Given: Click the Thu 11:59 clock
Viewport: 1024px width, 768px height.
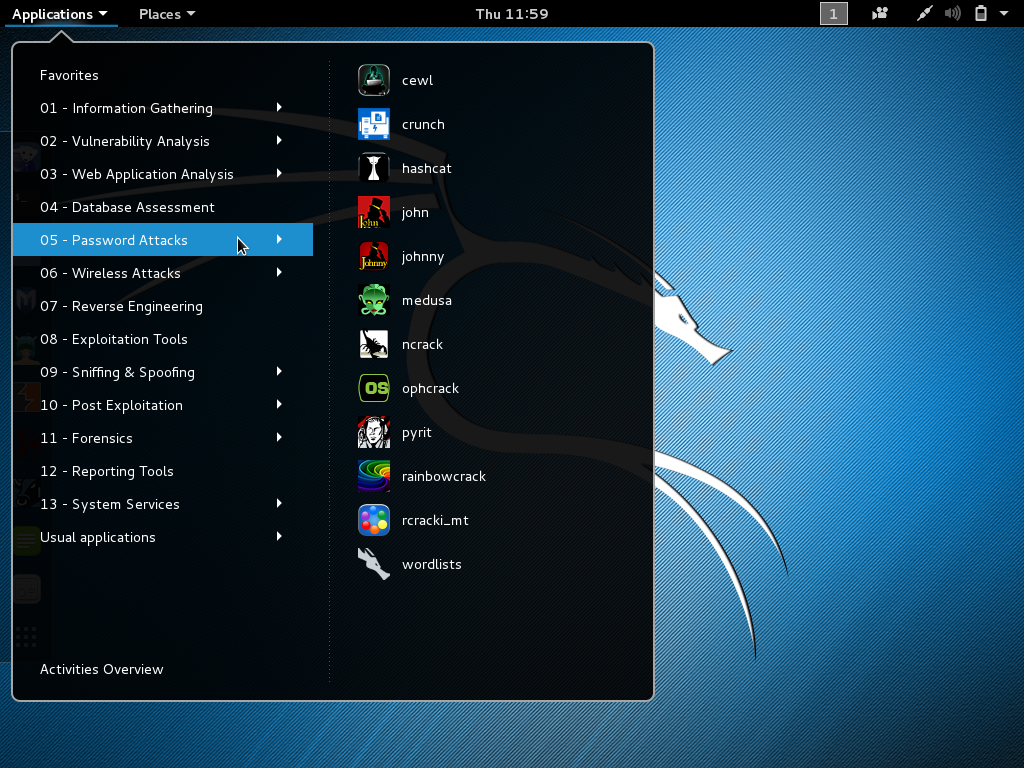Looking at the screenshot, I should point(512,14).
